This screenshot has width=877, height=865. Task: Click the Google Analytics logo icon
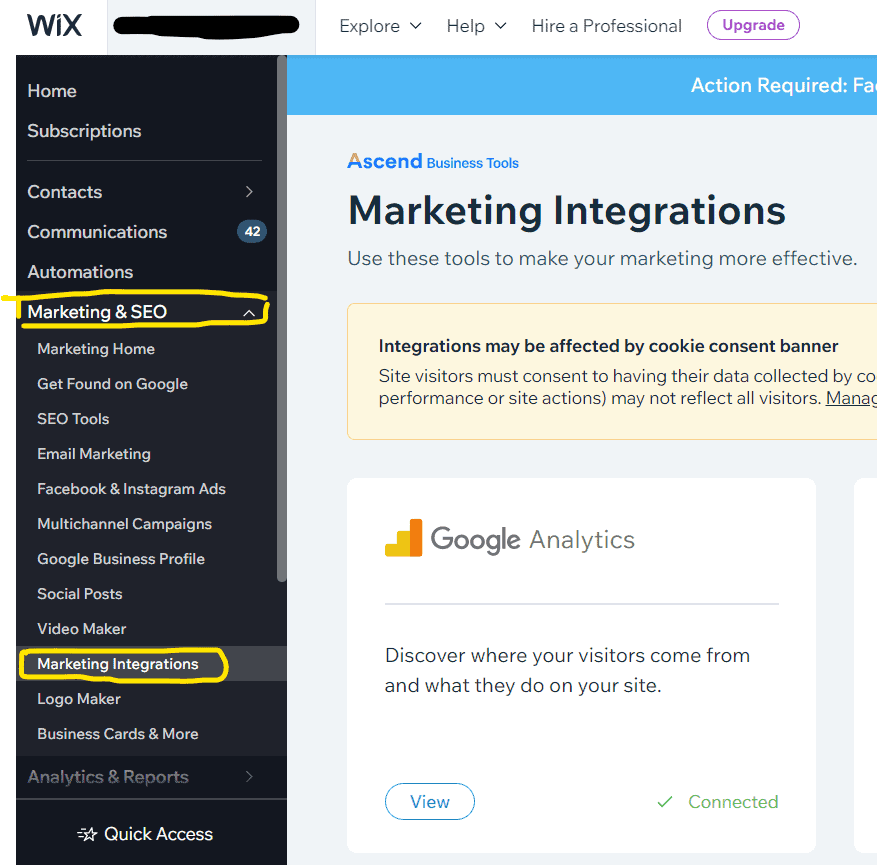(403, 538)
